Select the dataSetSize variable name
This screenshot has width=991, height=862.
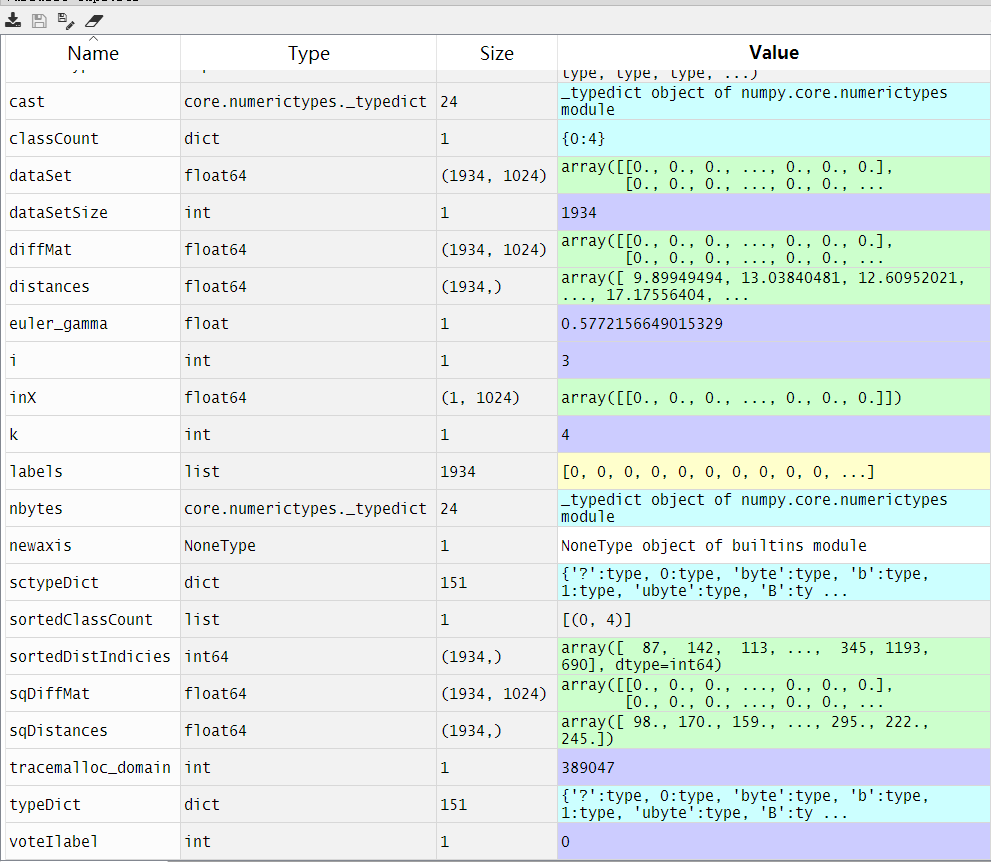point(58,212)
